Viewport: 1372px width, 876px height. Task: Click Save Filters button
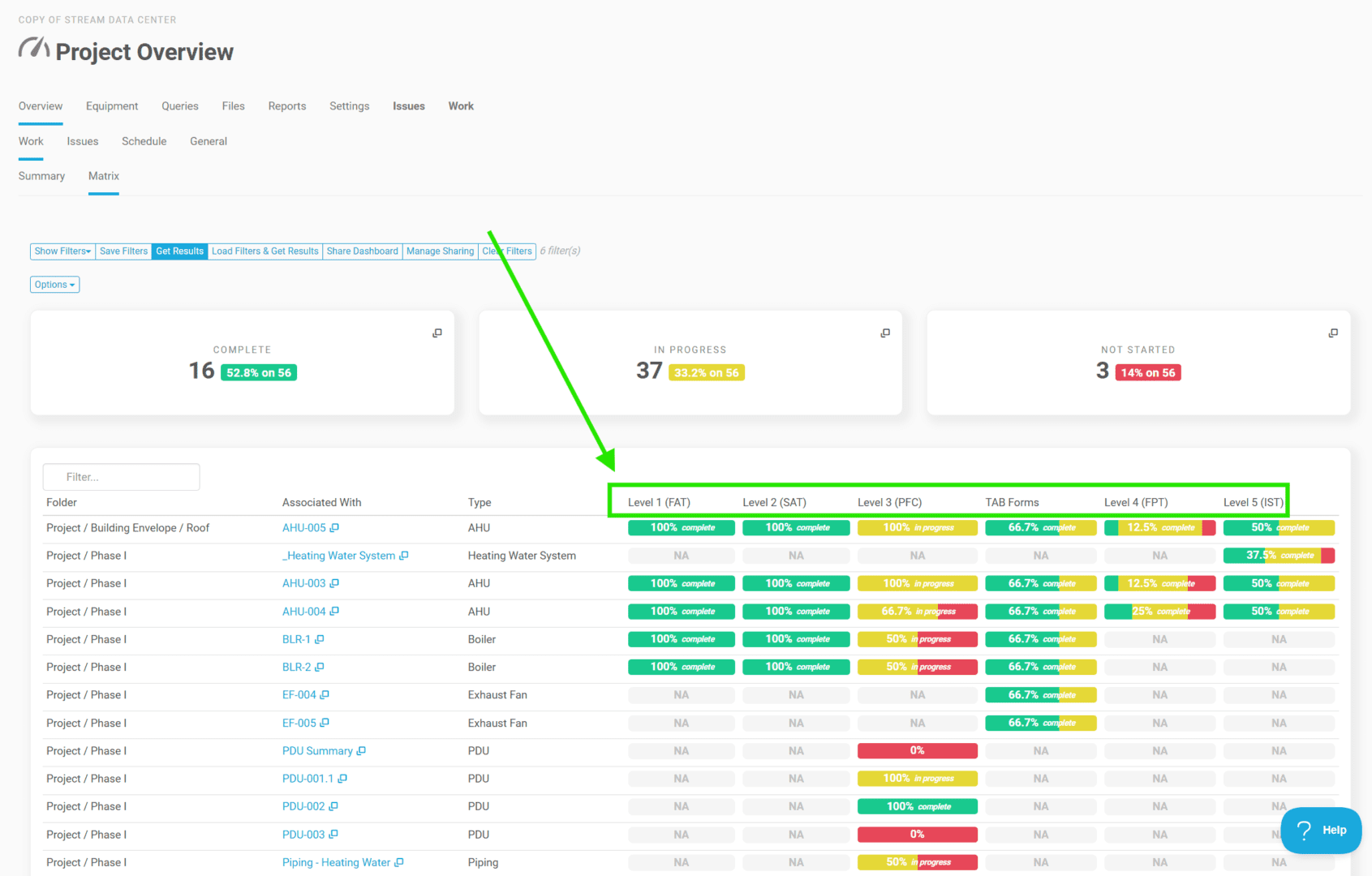(123, 251)
